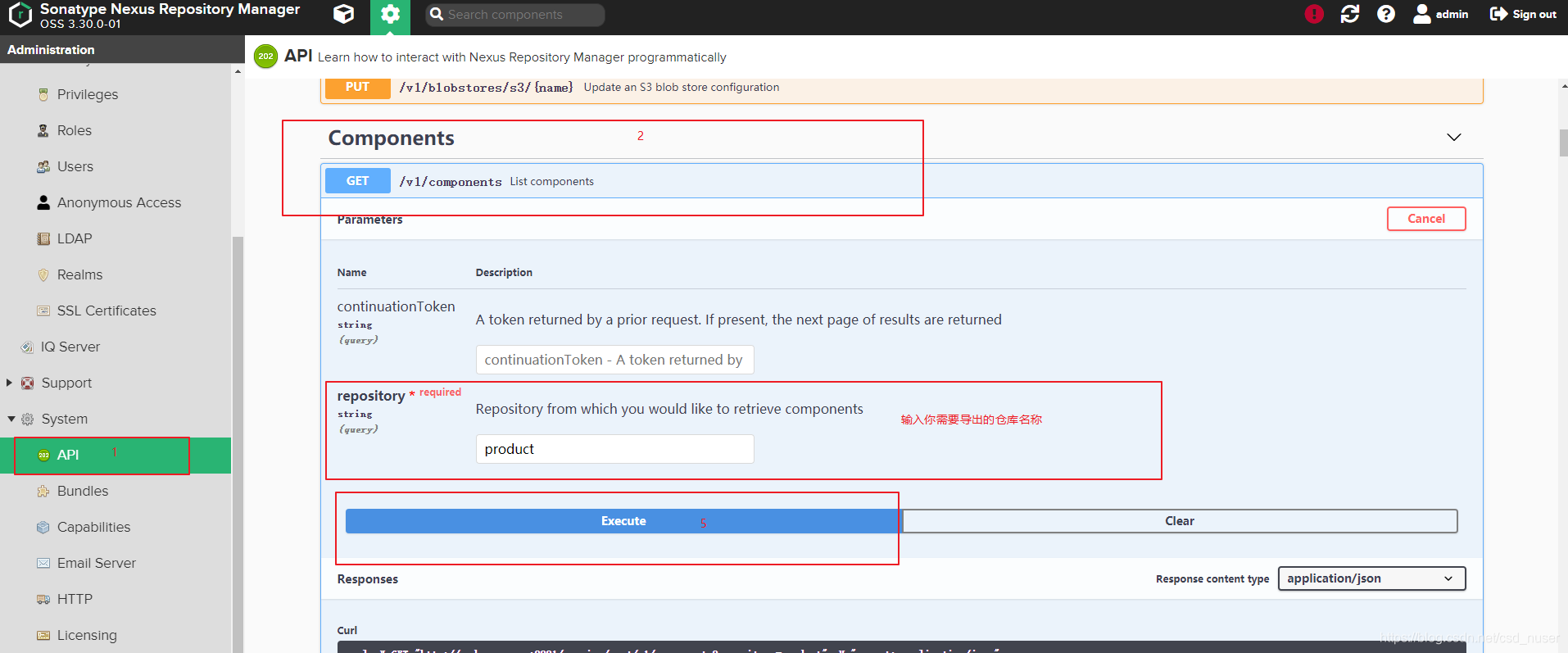Click the Refresh icon in the header
Viewport: 1568px width, 653px height.
pyautogui.click(x=1350, y=14)
